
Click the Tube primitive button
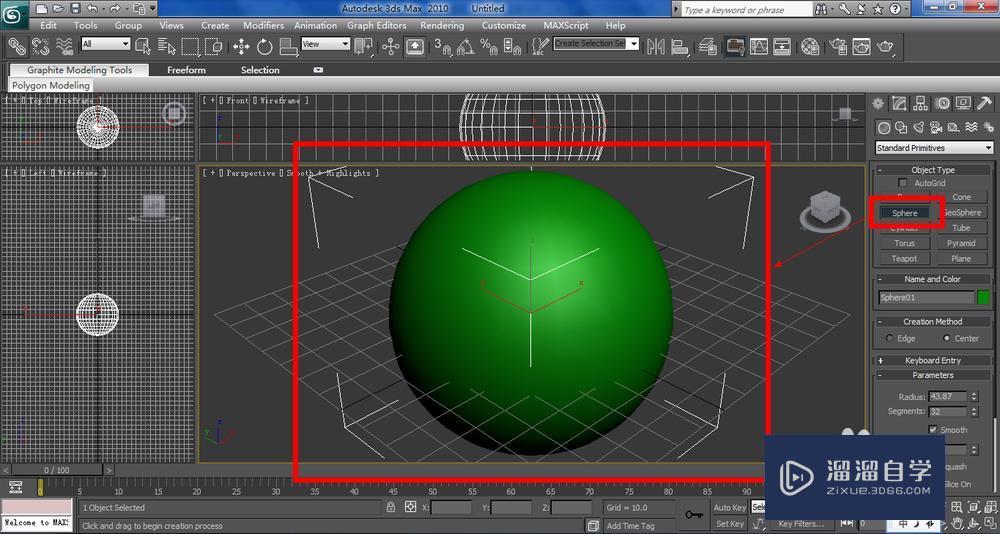[x=961, y=228]
